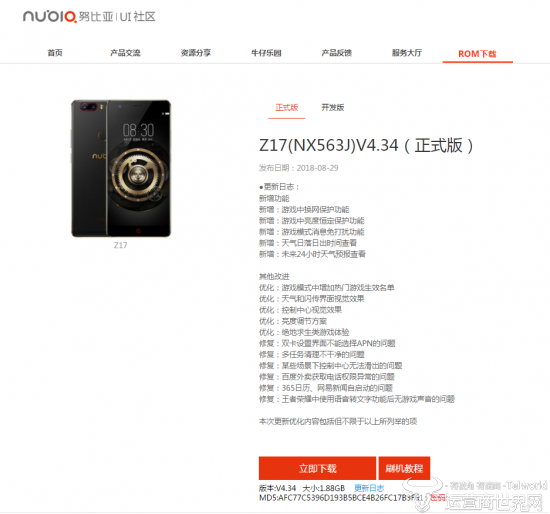
Task: Click the UI社区 text beside the logo
Action: (138, 16)
